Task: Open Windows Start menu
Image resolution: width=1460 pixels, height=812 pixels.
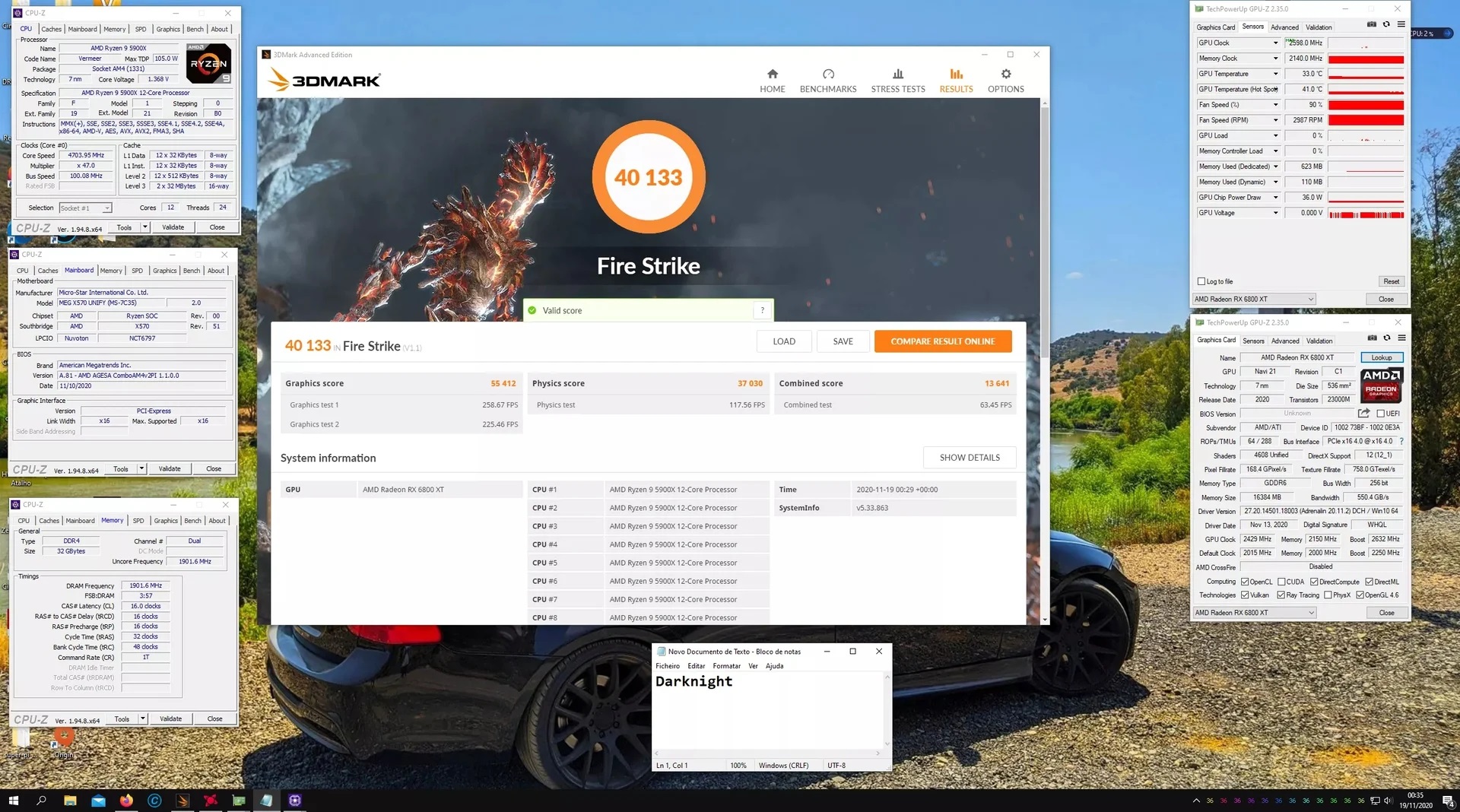Action: (x=13, y=800)
